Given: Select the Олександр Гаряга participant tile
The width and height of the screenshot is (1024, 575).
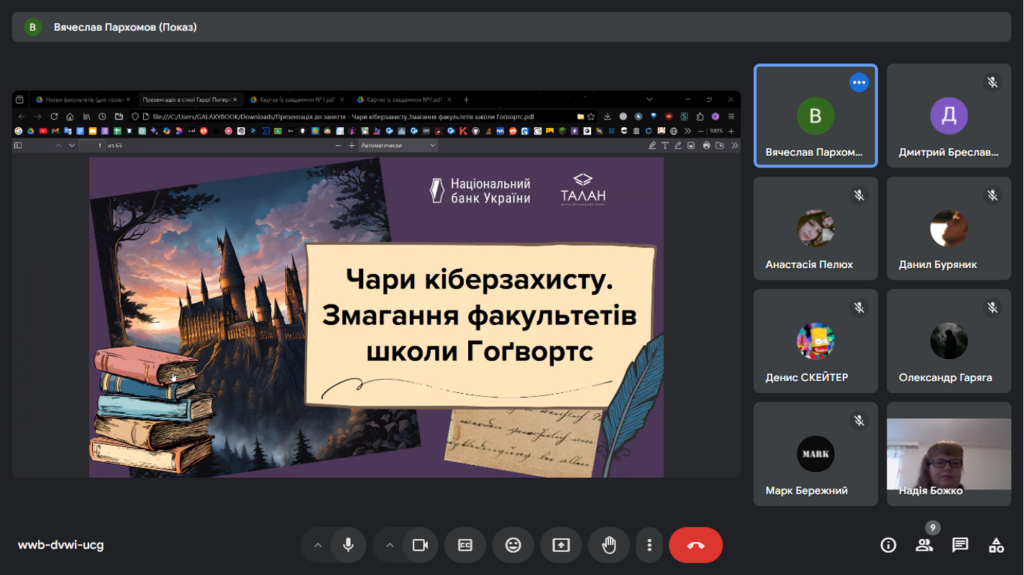Looking at the screenshot, I should pos(949,341).
